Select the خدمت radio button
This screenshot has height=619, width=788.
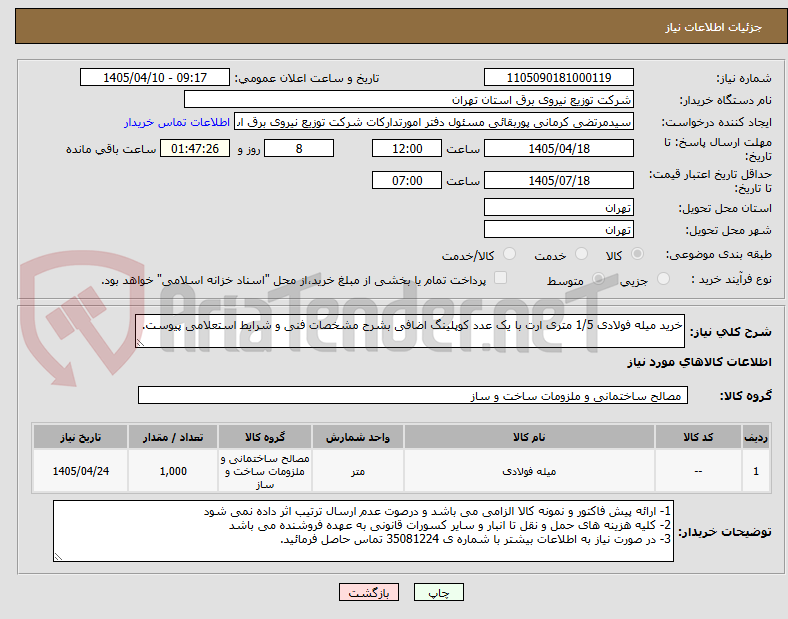pyautogui.click(x=581, y=254)
